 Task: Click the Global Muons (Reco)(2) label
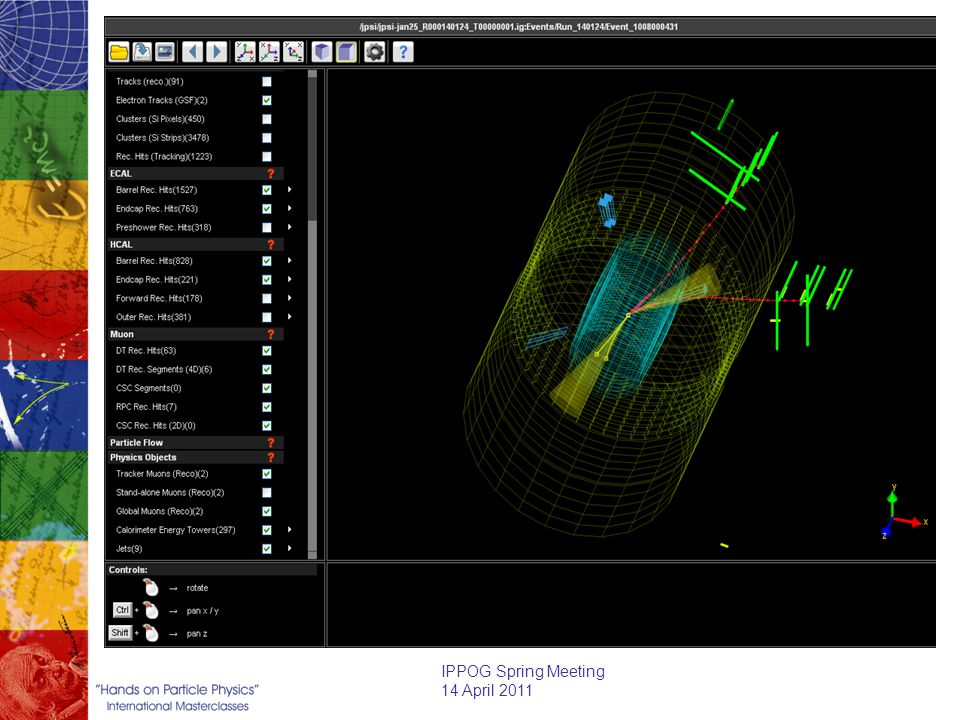tap(160, 511)
